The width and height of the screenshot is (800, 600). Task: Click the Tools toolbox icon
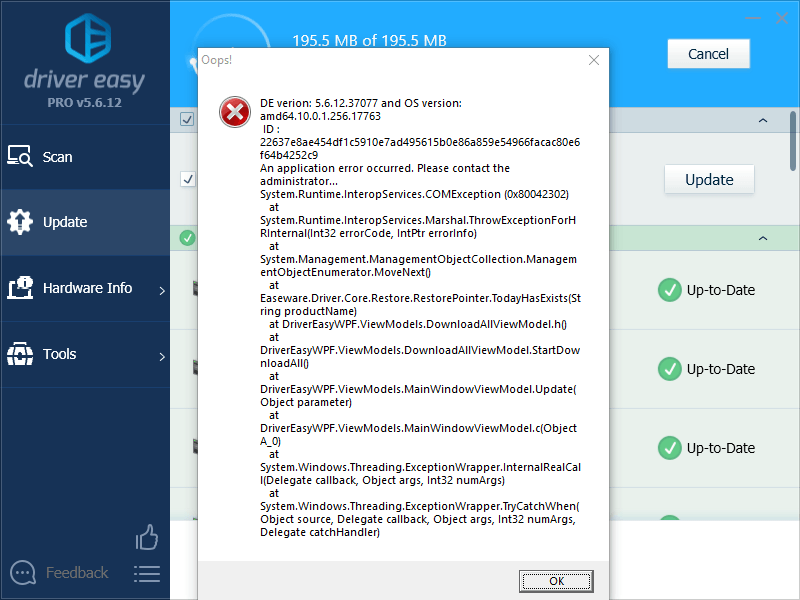tap(20, 354)
